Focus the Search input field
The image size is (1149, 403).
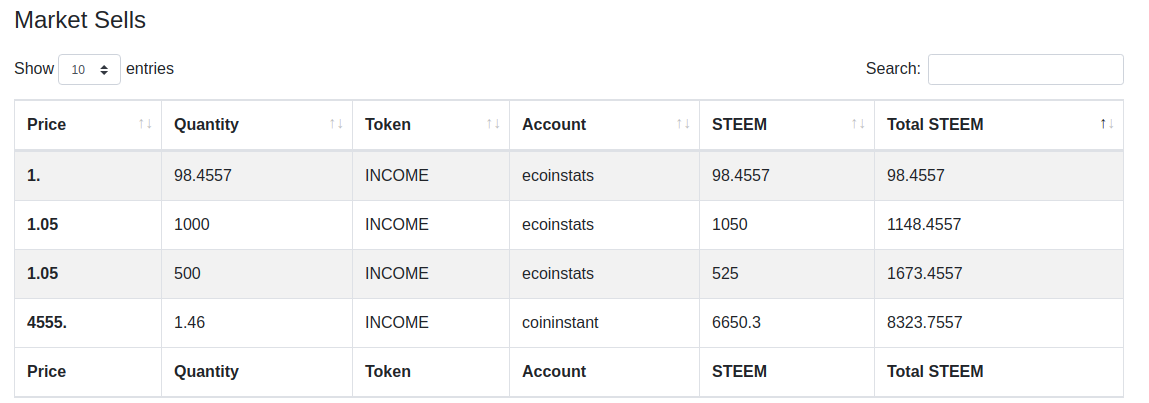[1025, 70]
